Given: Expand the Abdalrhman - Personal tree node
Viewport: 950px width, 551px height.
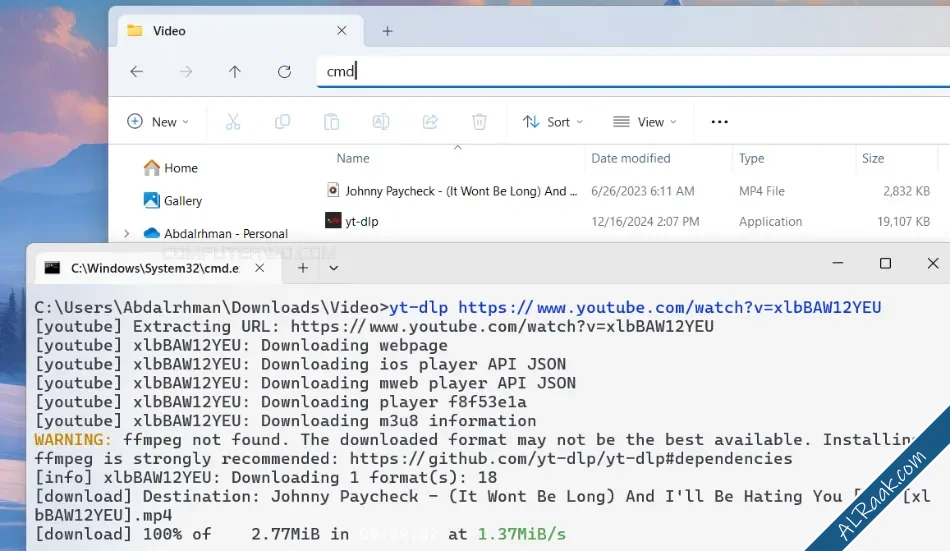Looking at the screenshot, I should click(127, 233).
